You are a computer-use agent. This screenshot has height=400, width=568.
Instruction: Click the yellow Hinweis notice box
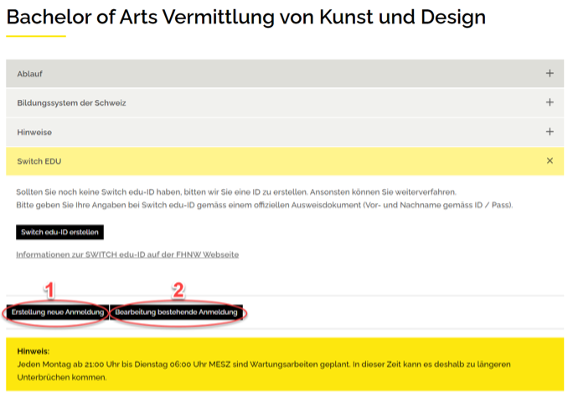click(285, 364)
